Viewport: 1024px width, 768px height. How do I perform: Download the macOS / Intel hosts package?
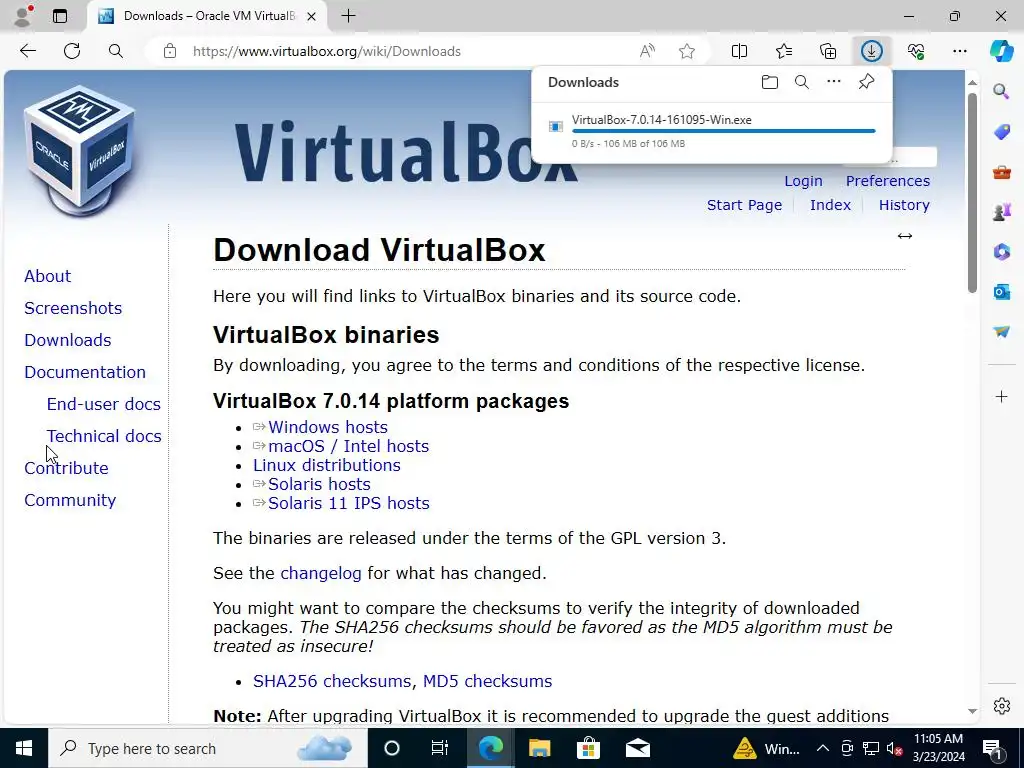(349, 446)
